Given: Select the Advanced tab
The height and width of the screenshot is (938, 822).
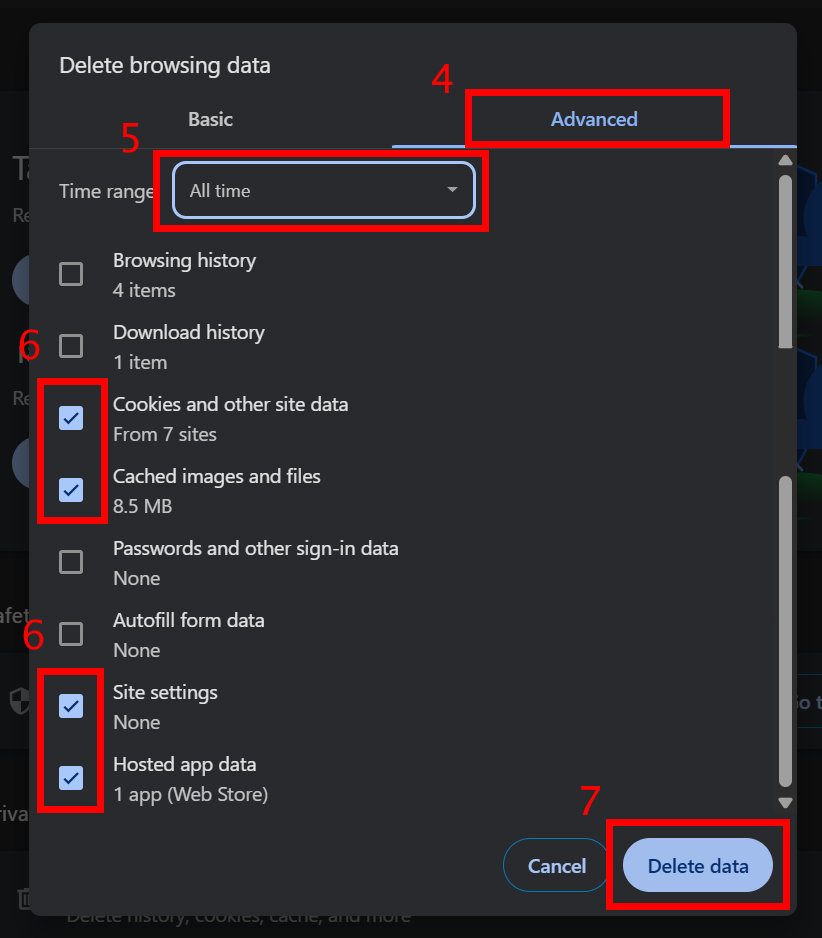Looking at the screenshot, I should pos(595,118).
